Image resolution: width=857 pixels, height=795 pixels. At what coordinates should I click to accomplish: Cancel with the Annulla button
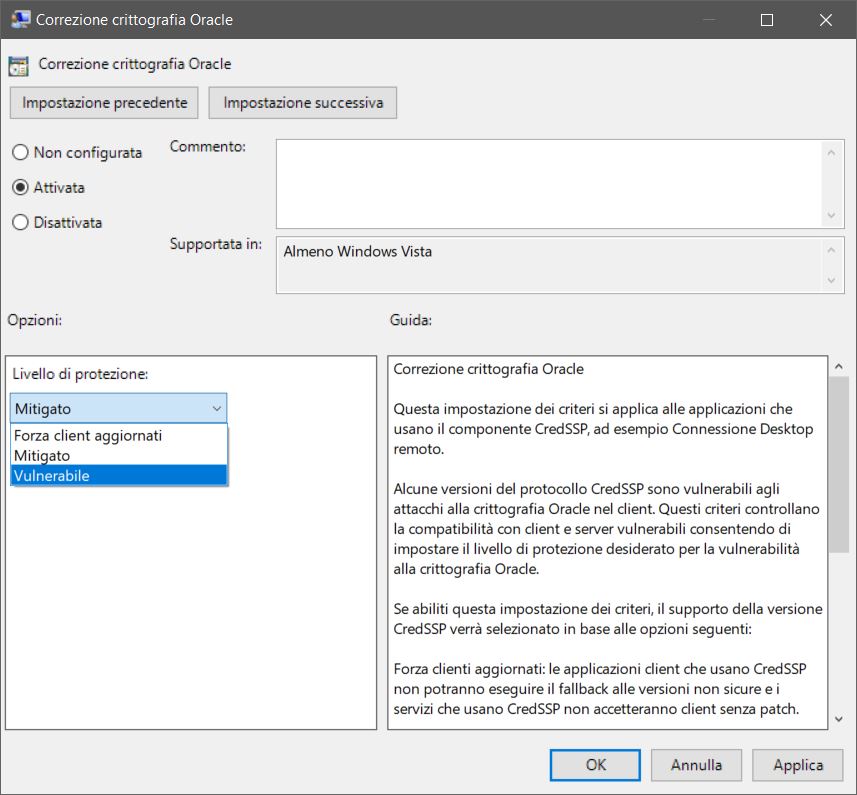click(696, 765)
